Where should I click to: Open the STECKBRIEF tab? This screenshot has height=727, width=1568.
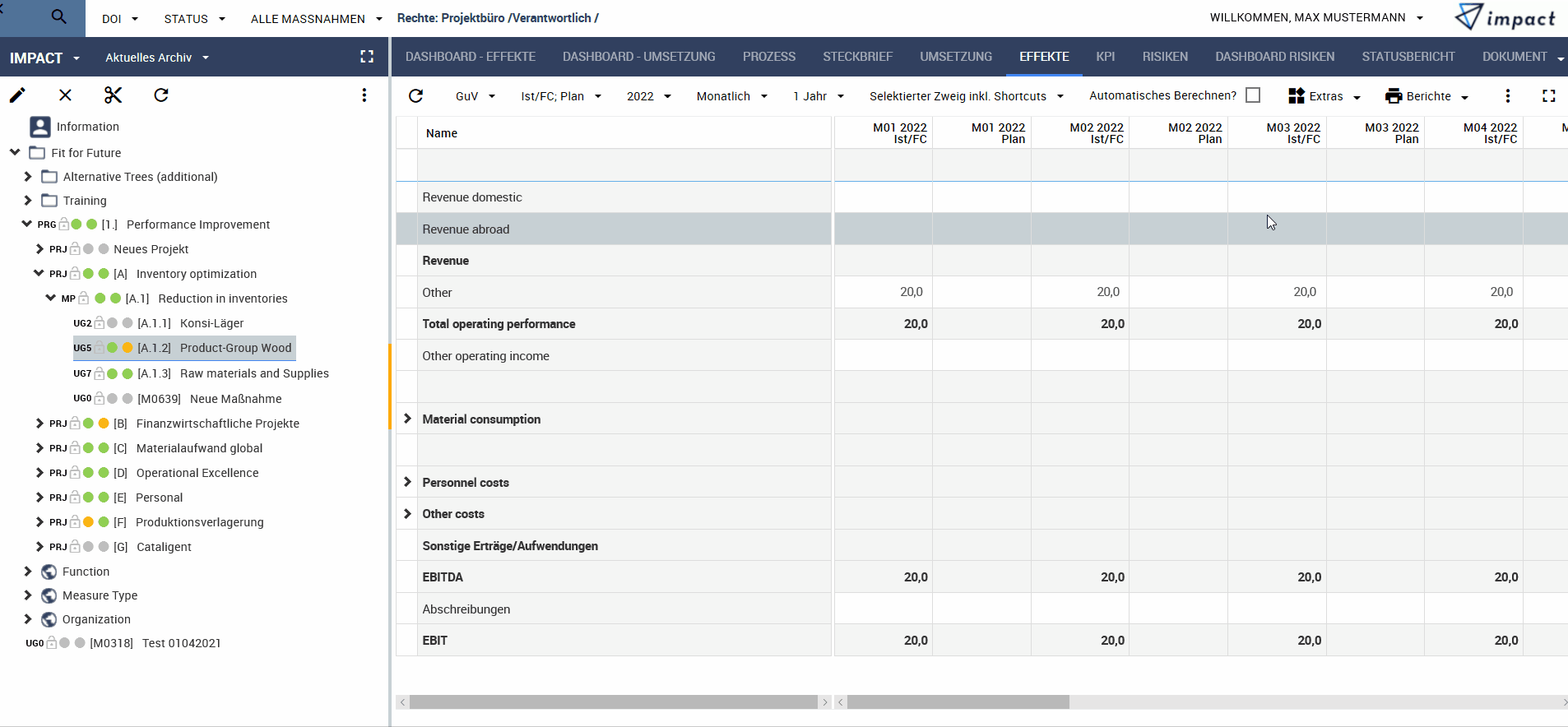[x=857, y=57]
